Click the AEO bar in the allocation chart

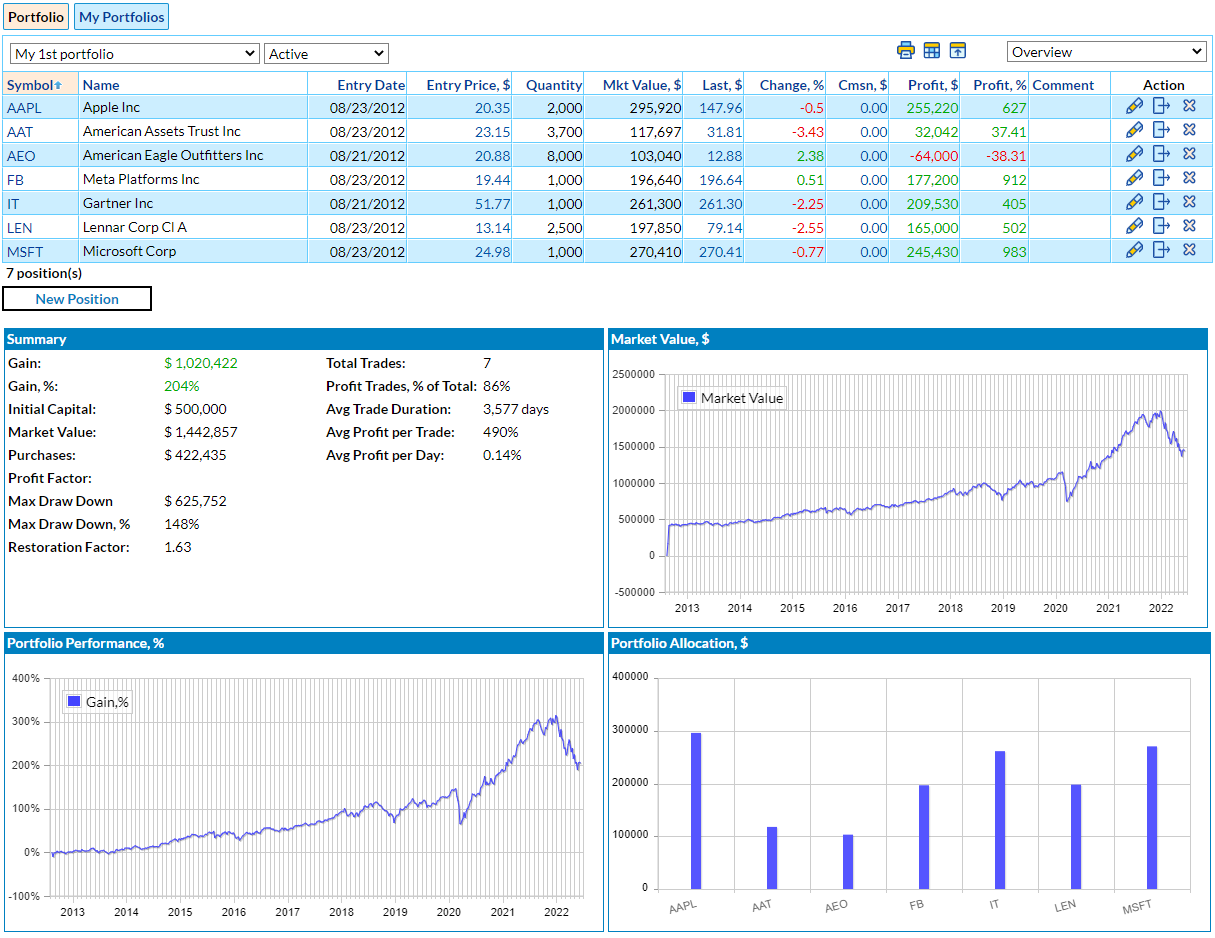pyautogui.click(x=848, y=862)
